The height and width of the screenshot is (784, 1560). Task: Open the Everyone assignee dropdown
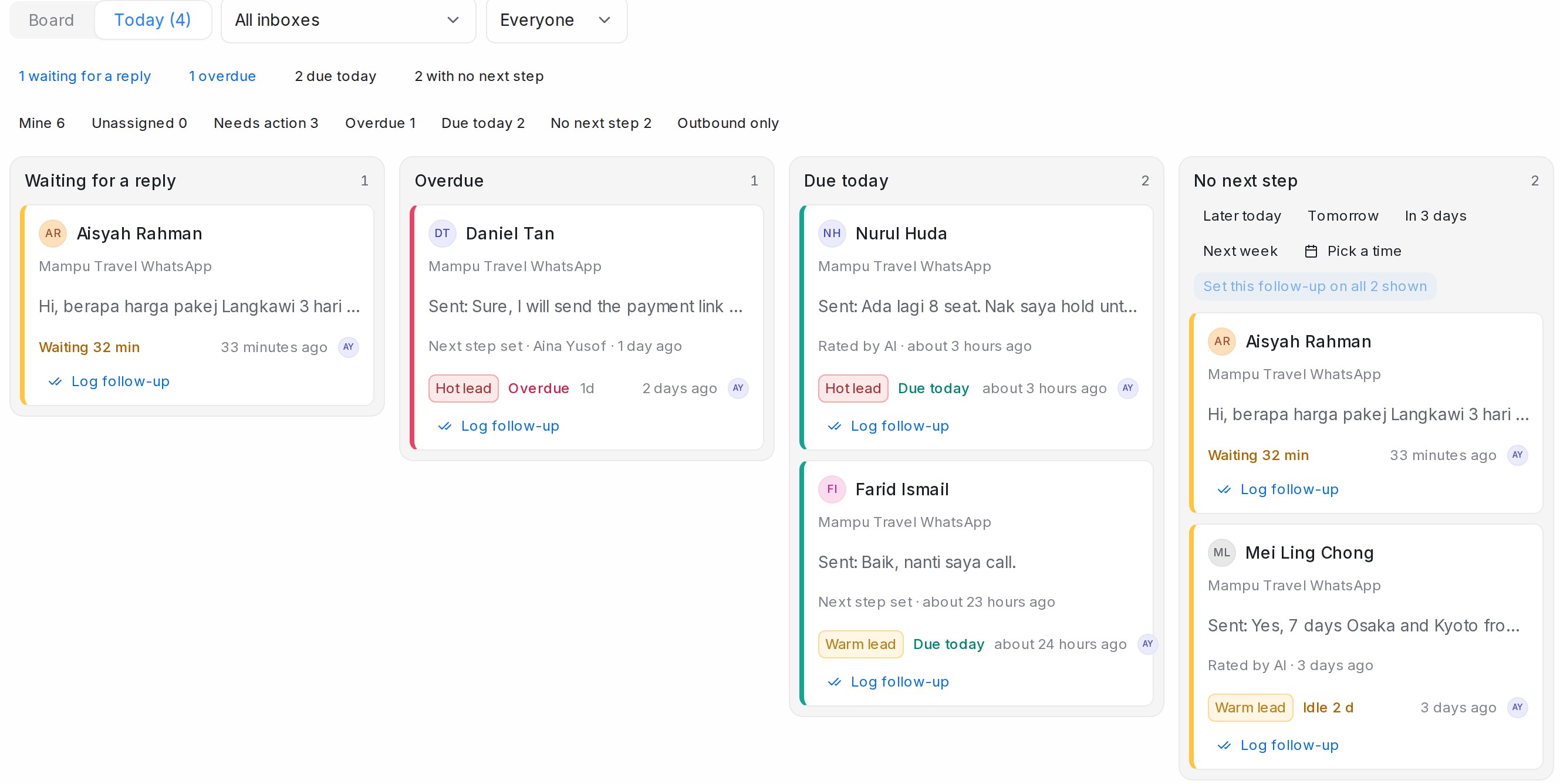pos(556,21)
